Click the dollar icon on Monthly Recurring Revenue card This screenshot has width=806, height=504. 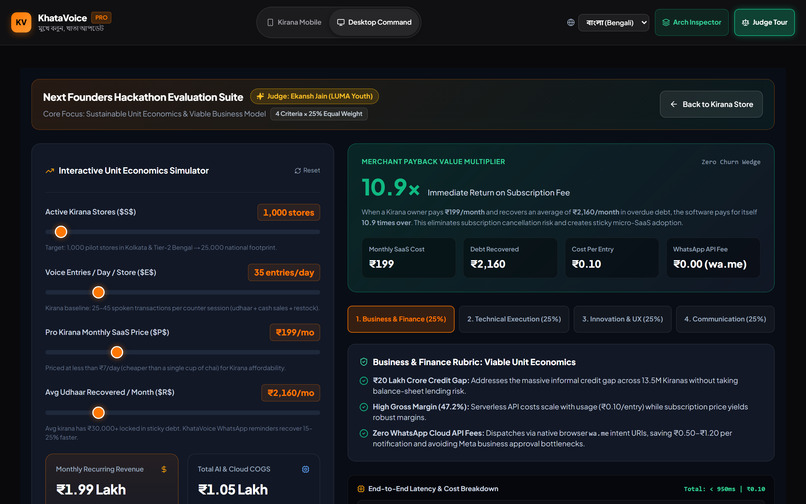pos(164,469)
